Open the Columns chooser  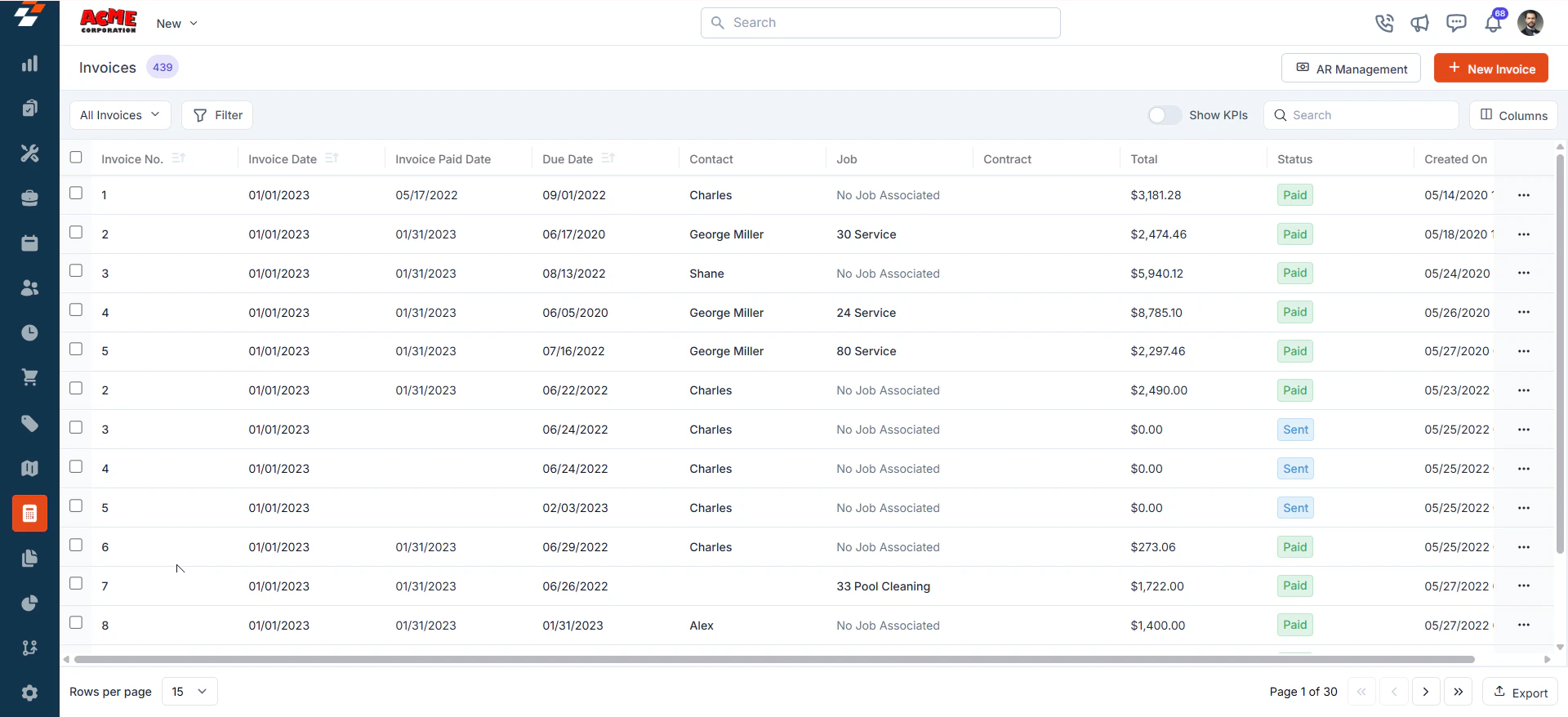click(x=1513, y=115)
